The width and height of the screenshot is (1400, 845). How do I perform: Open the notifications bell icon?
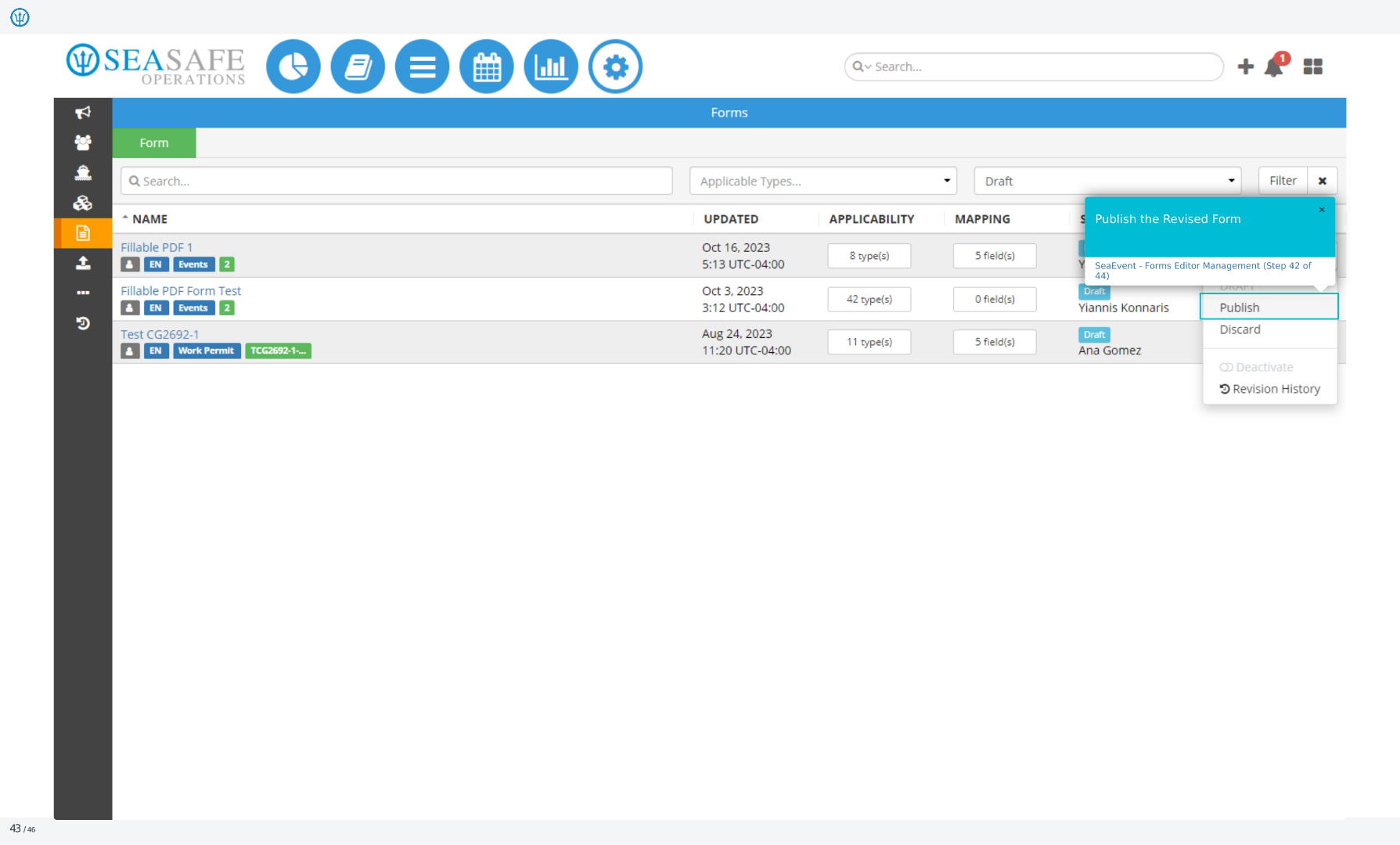pyautogui.click(x=1276, y=66)
